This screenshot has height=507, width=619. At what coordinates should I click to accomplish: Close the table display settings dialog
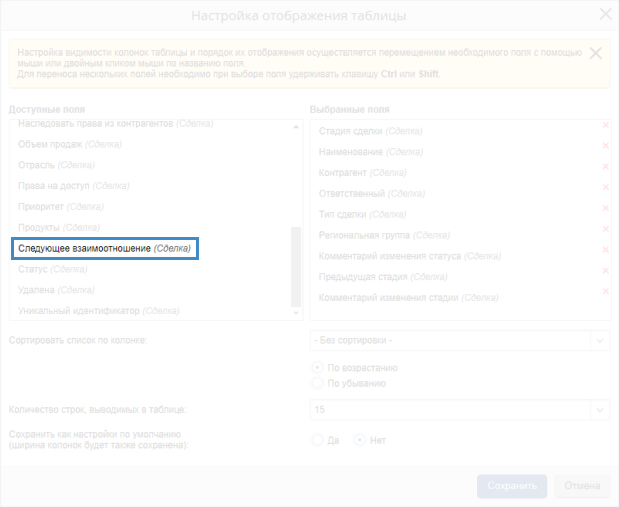[604, 16]
